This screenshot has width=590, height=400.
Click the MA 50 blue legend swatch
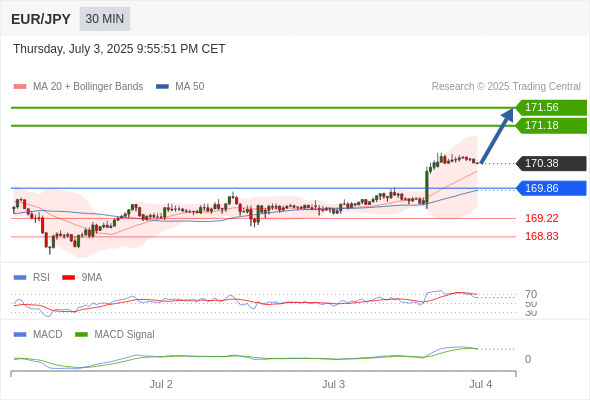point(163,87)
